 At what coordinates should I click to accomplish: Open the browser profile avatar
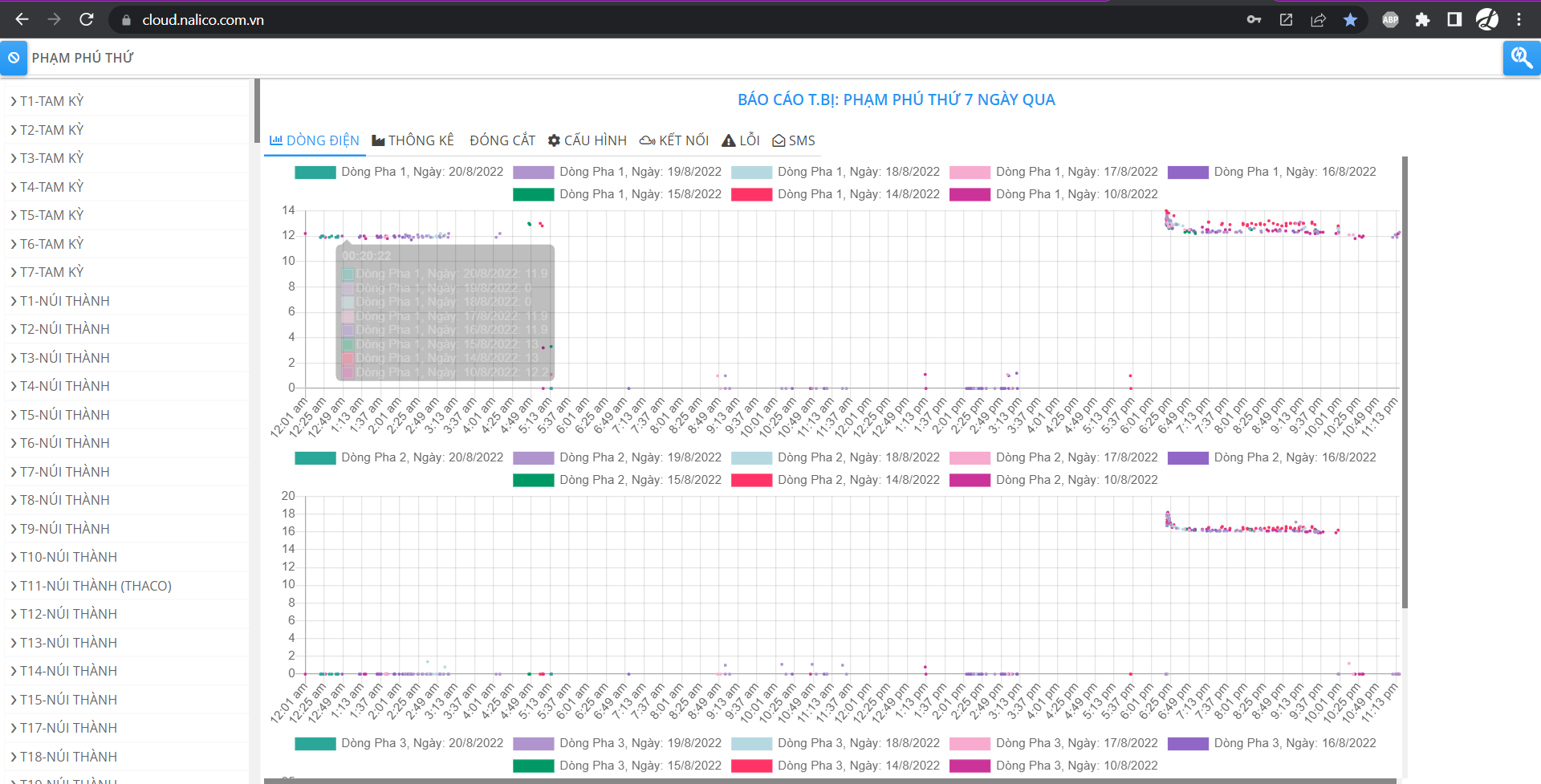coord(1487,19)
